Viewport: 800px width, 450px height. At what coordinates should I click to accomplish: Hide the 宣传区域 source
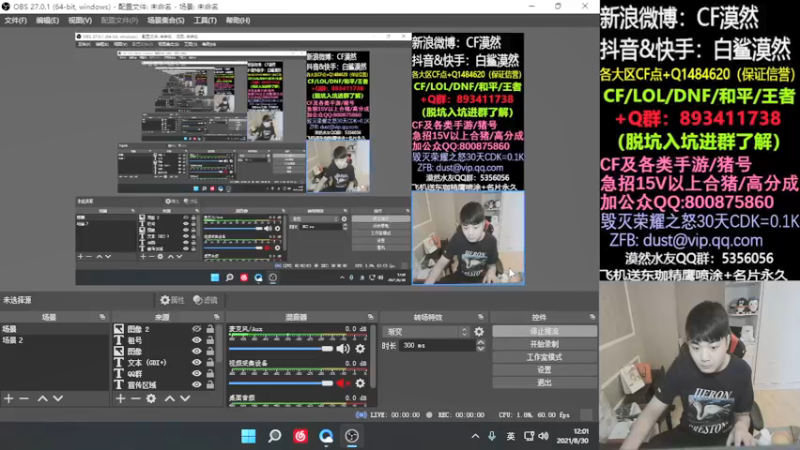pos(196,385)
